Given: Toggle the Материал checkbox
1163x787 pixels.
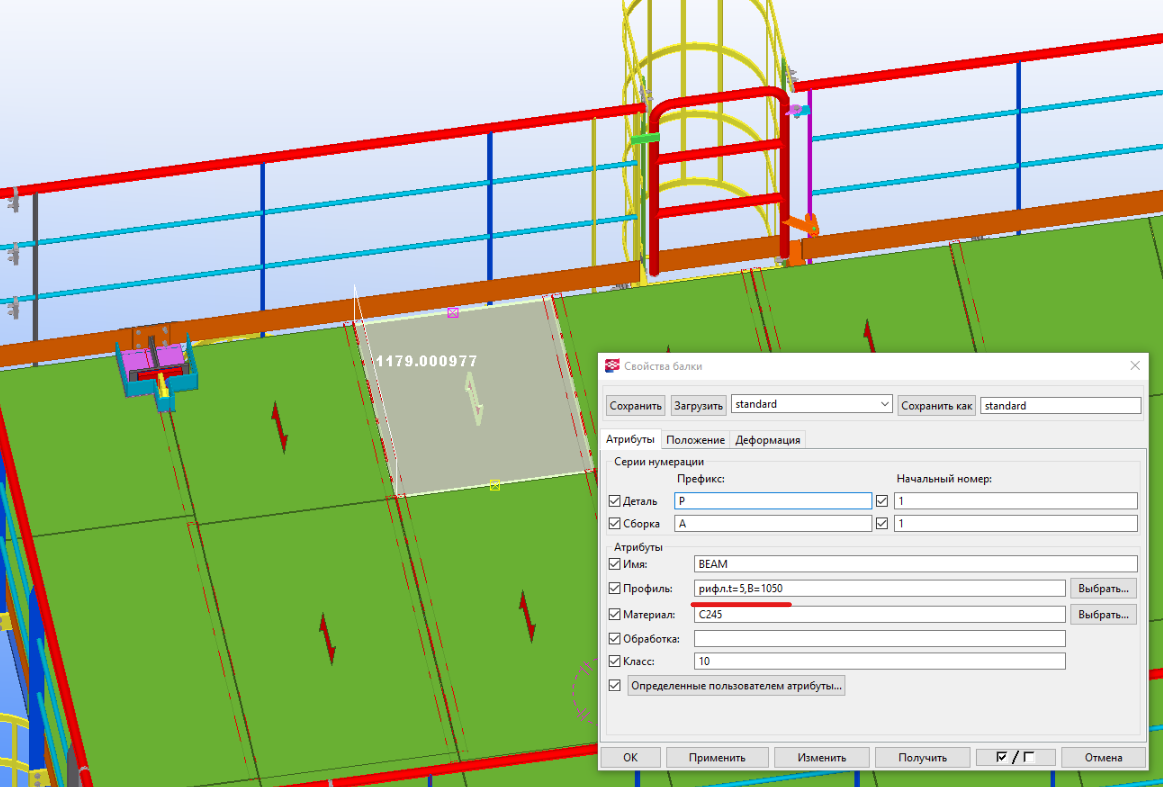Looking at the screenshot, I should pyautogui.click(x=614, y=614).
